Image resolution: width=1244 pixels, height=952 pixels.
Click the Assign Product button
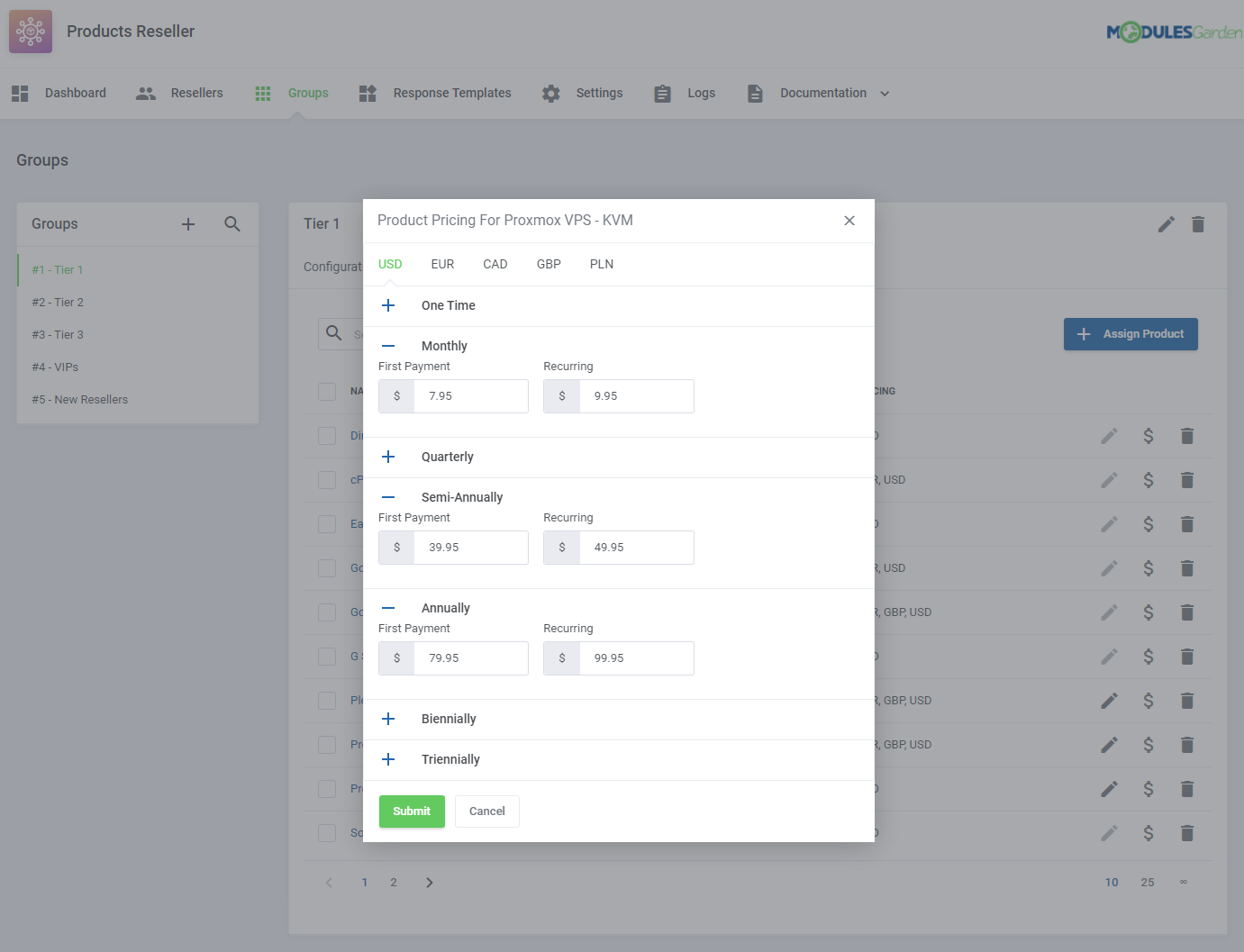1130,334
